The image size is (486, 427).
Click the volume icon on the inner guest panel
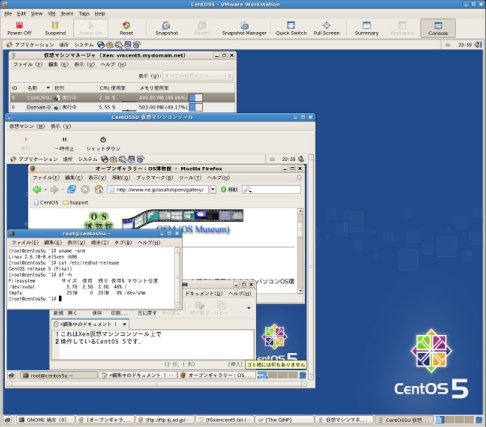[301, 159]
